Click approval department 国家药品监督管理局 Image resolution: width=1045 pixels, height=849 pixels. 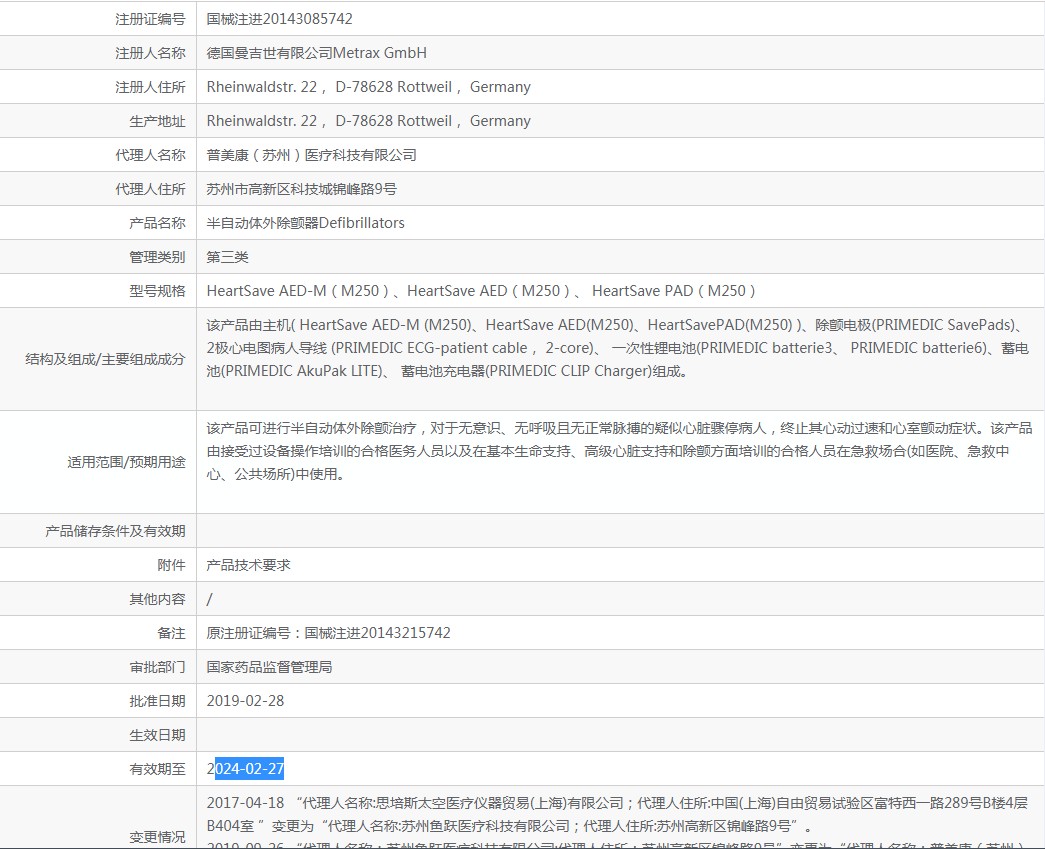(x=269, y=667)
